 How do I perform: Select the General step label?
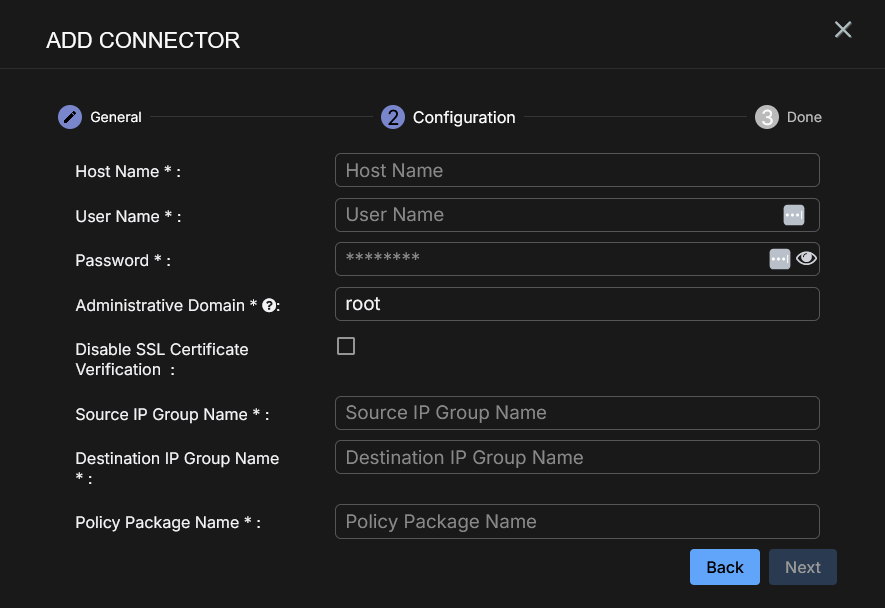pos(116,117)
